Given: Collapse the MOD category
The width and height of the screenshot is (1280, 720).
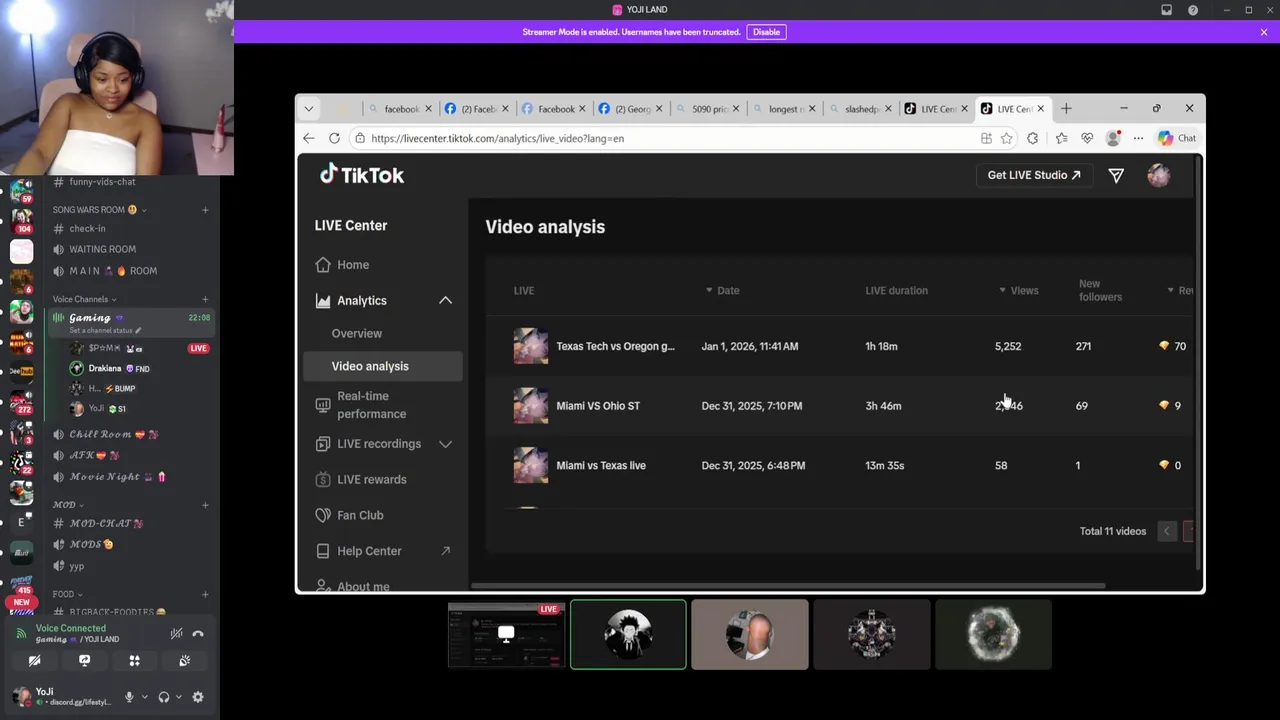Looking at the screenshot, I should [68, 505].
